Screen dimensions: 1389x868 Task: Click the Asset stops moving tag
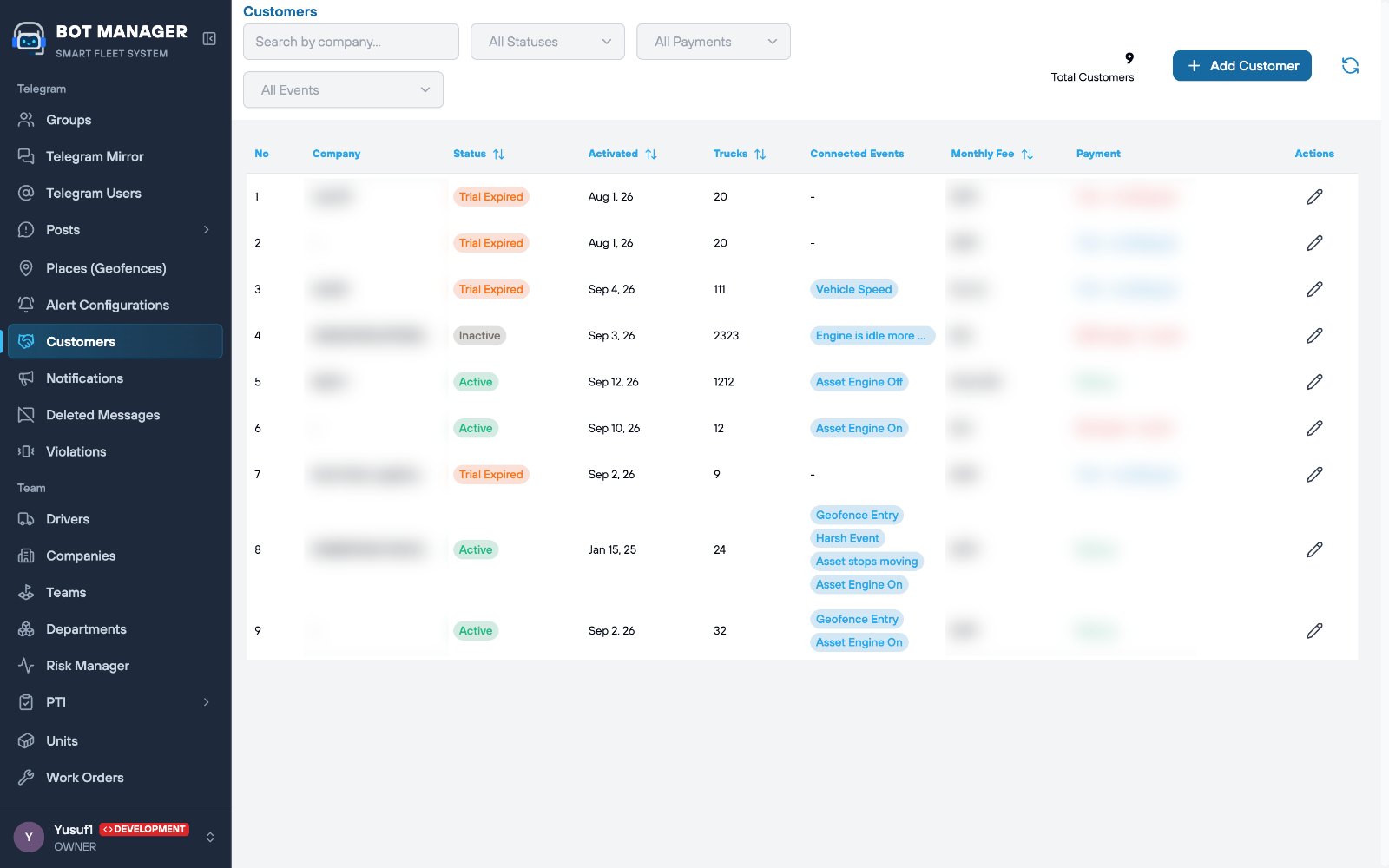(866, 562)
